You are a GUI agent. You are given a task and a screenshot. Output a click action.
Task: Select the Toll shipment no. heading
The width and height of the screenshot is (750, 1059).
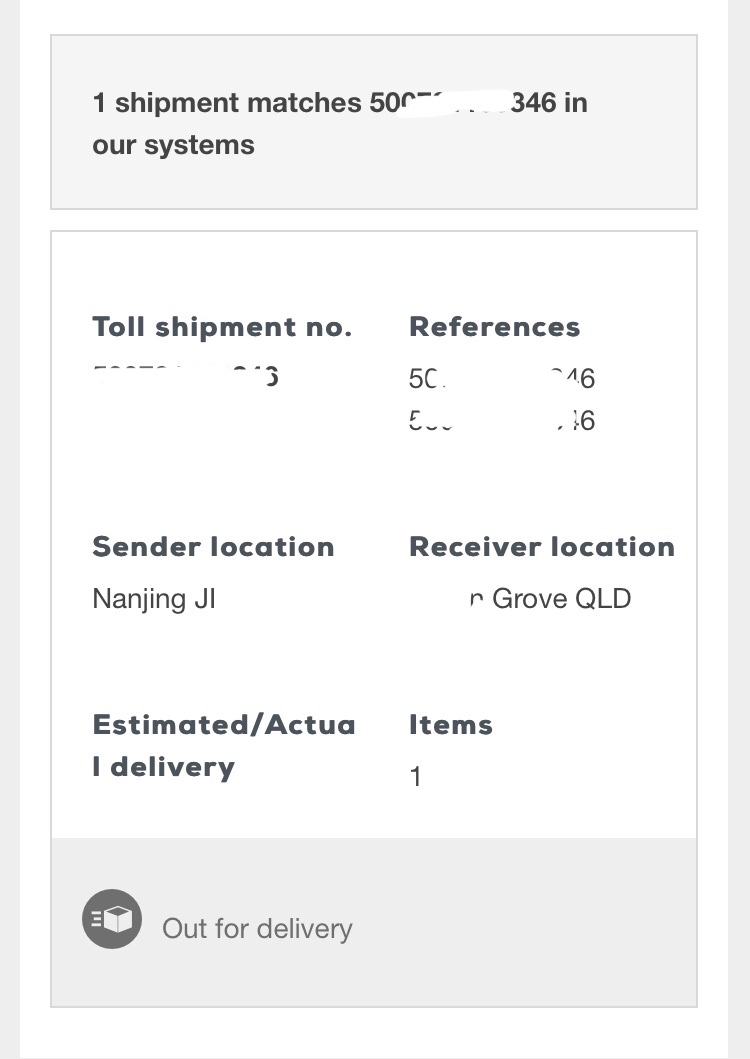[222, 327]
